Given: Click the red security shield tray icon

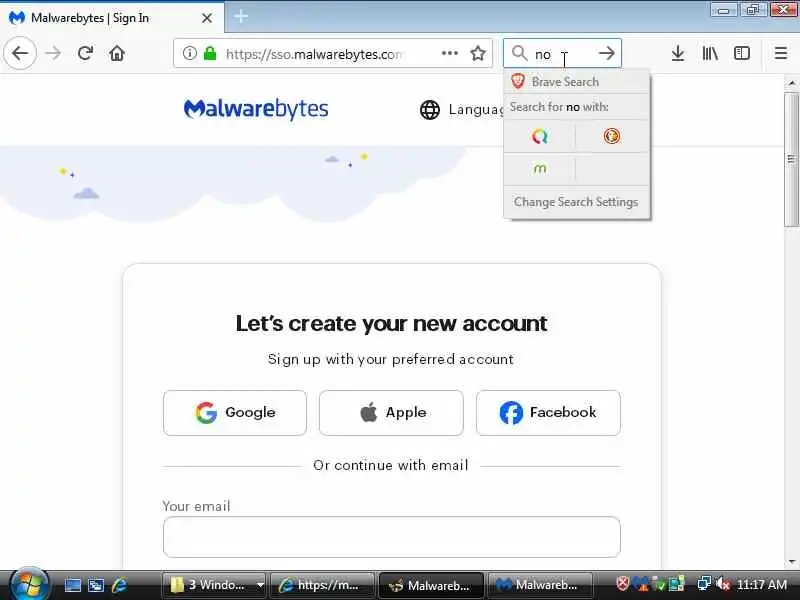Looking at the screenshot, I should click(622, 583).
